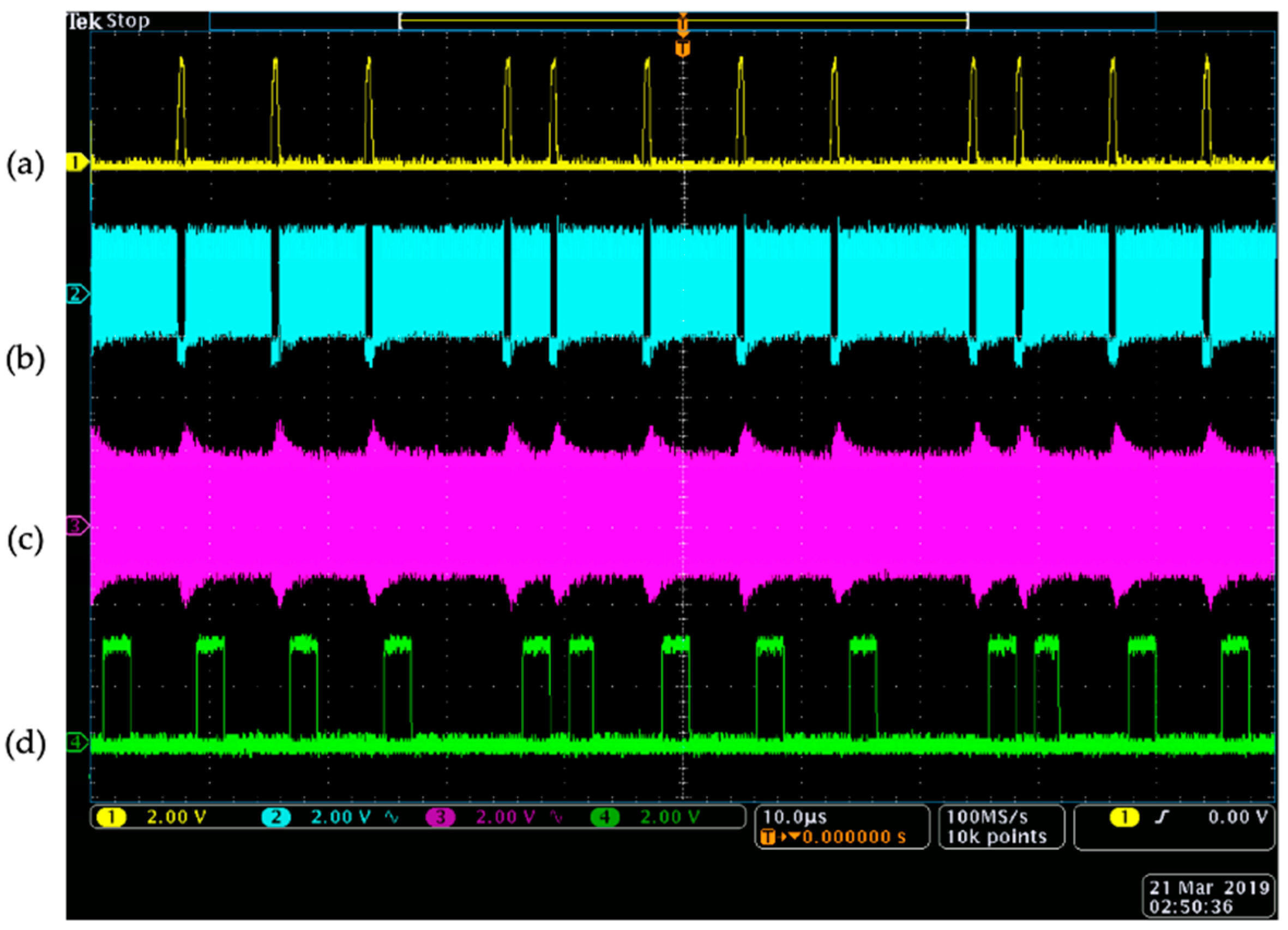Click the yellow channel 1 badge in readout
Viewport: 1288px width, 930px height.
point(111,817)
